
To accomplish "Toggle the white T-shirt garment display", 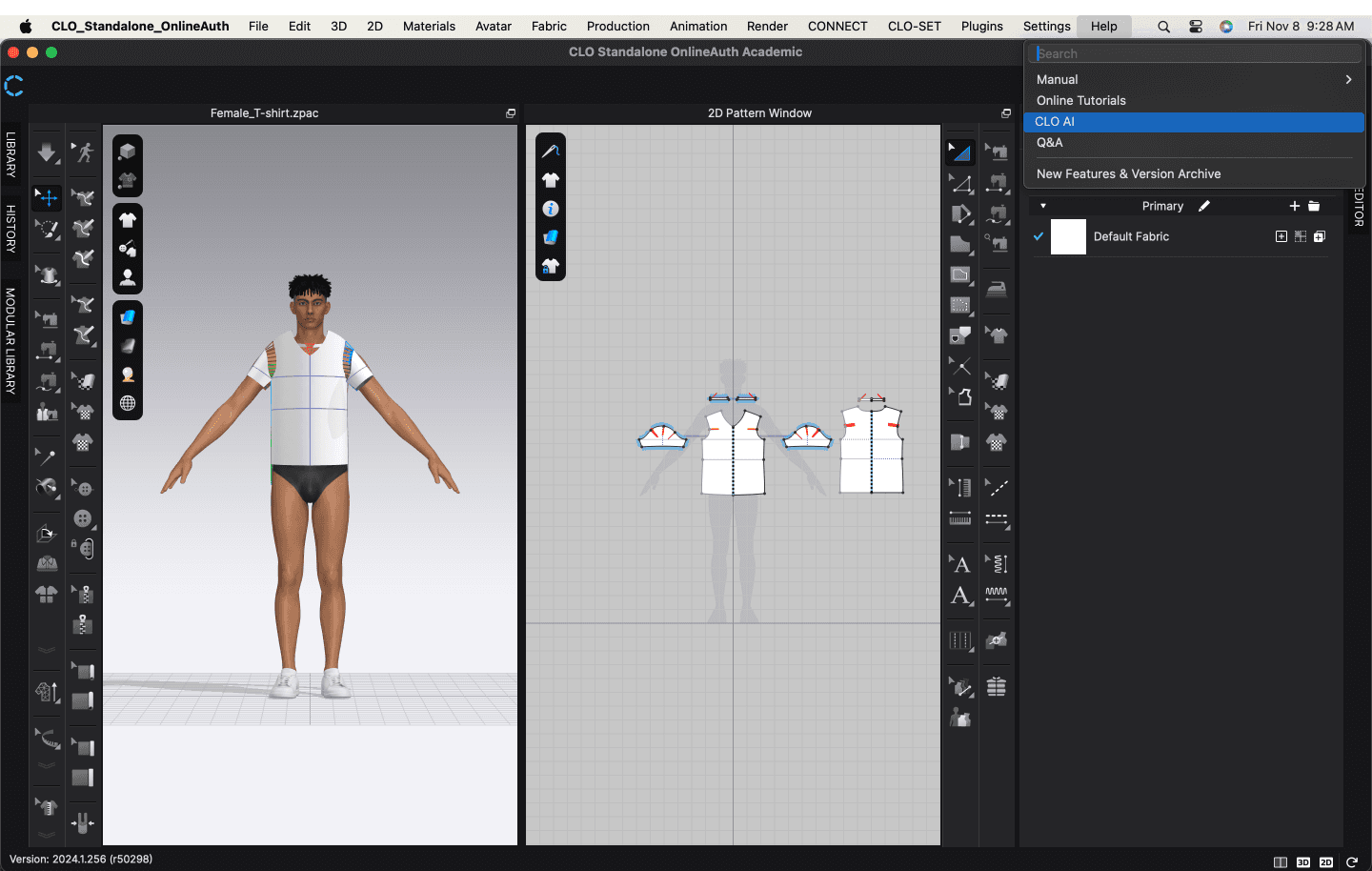I will tap(128, 220).
